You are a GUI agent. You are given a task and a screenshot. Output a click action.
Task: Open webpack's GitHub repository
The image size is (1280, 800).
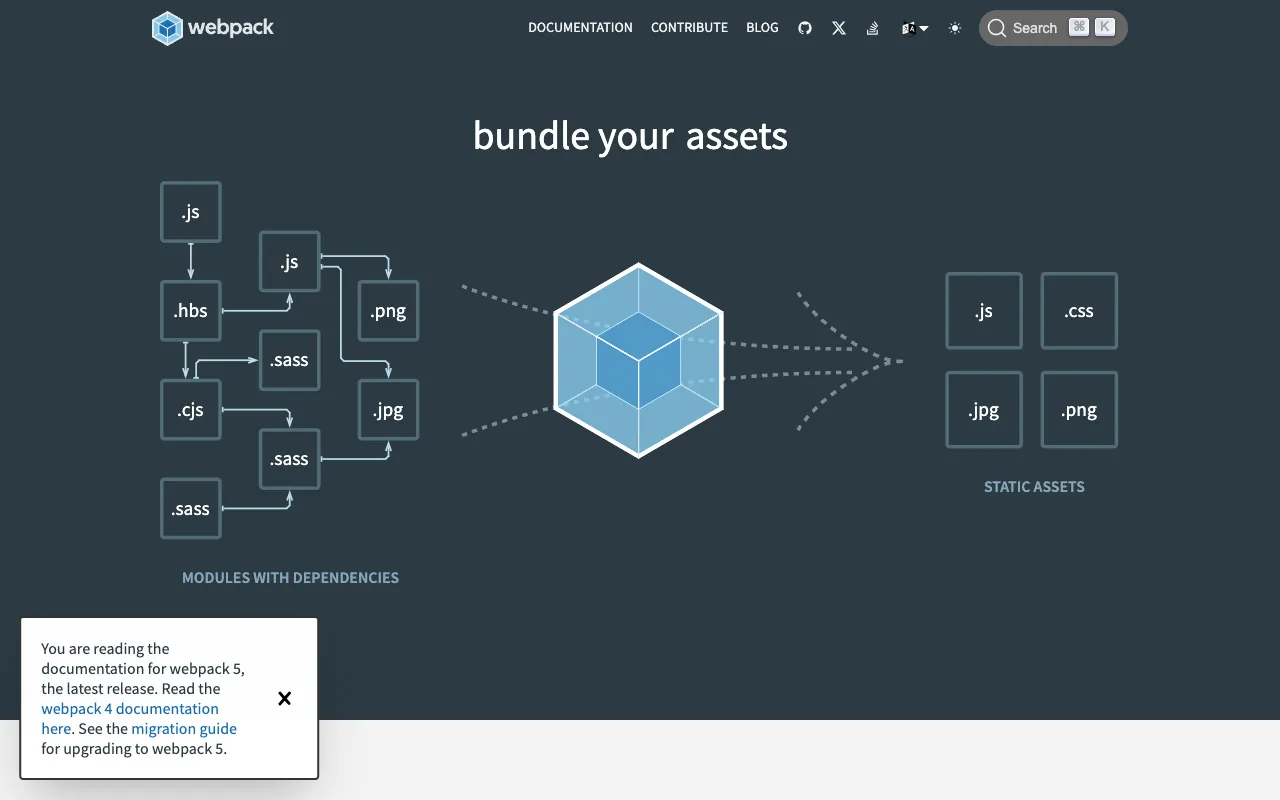pyautogui.click(x=805, y=28)
